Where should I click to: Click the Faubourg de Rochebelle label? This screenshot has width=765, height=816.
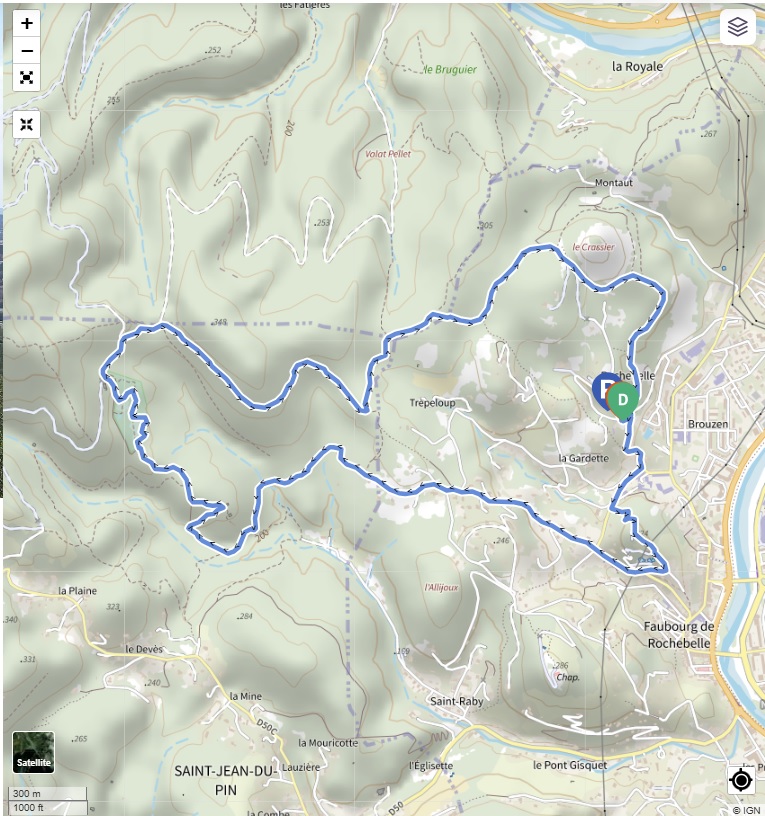(679, 635)
